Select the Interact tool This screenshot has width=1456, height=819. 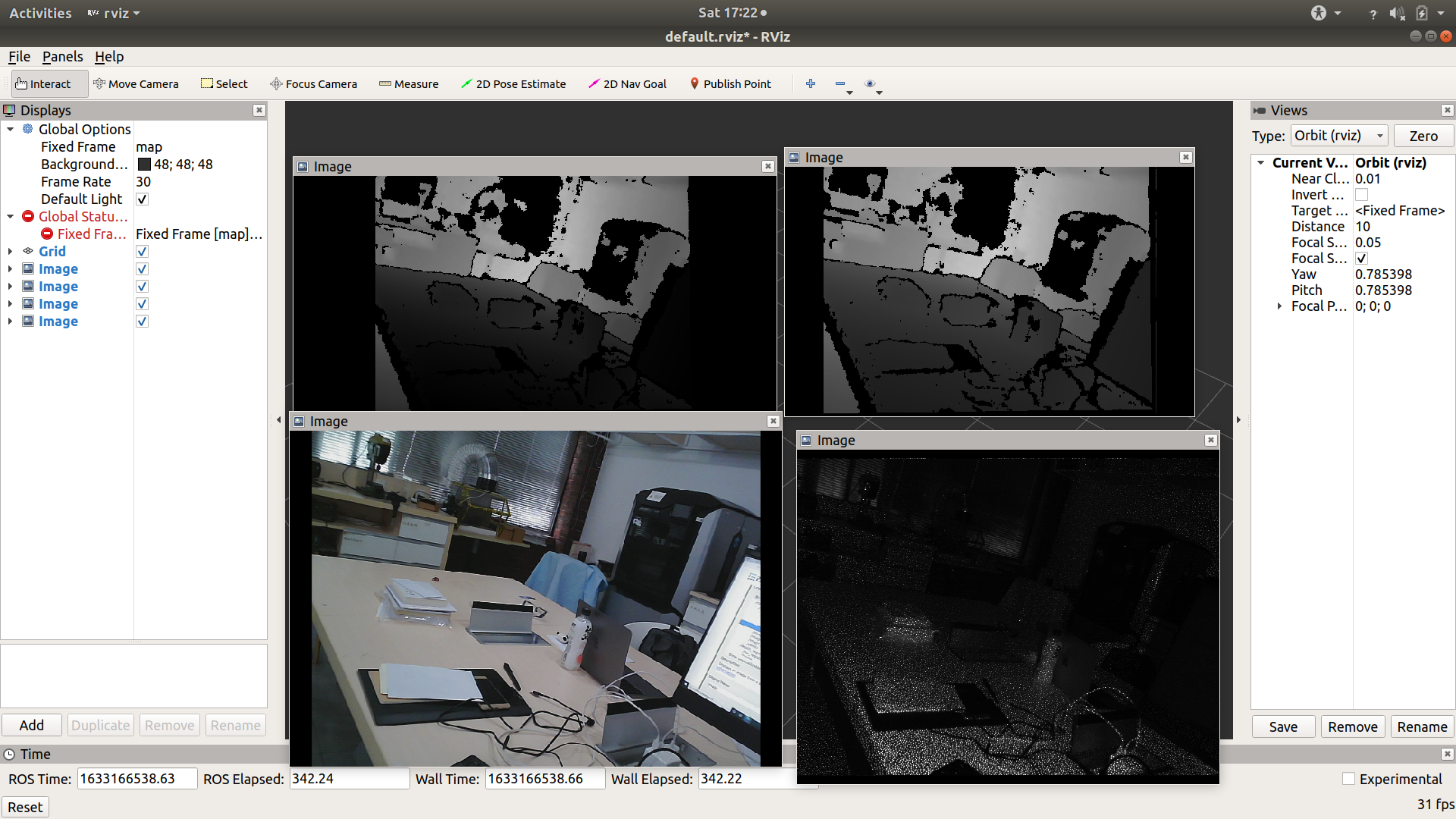tap(50, 84)
